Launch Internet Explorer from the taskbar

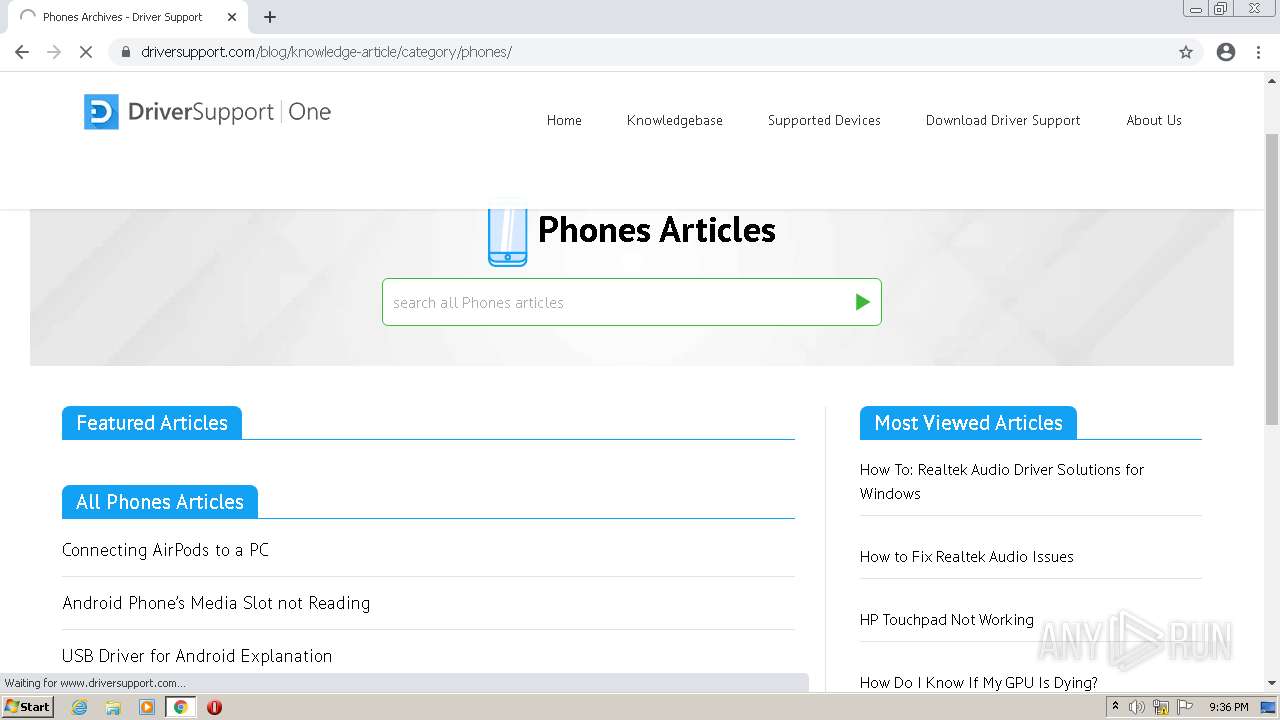click(x=80, y=707)
